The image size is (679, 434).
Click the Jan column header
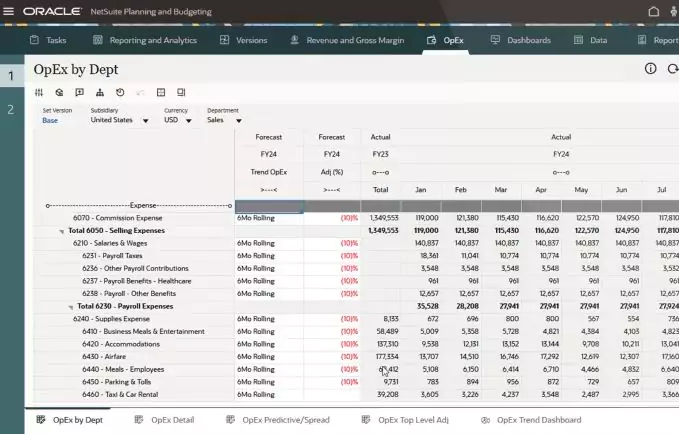[x=421, y=190]
